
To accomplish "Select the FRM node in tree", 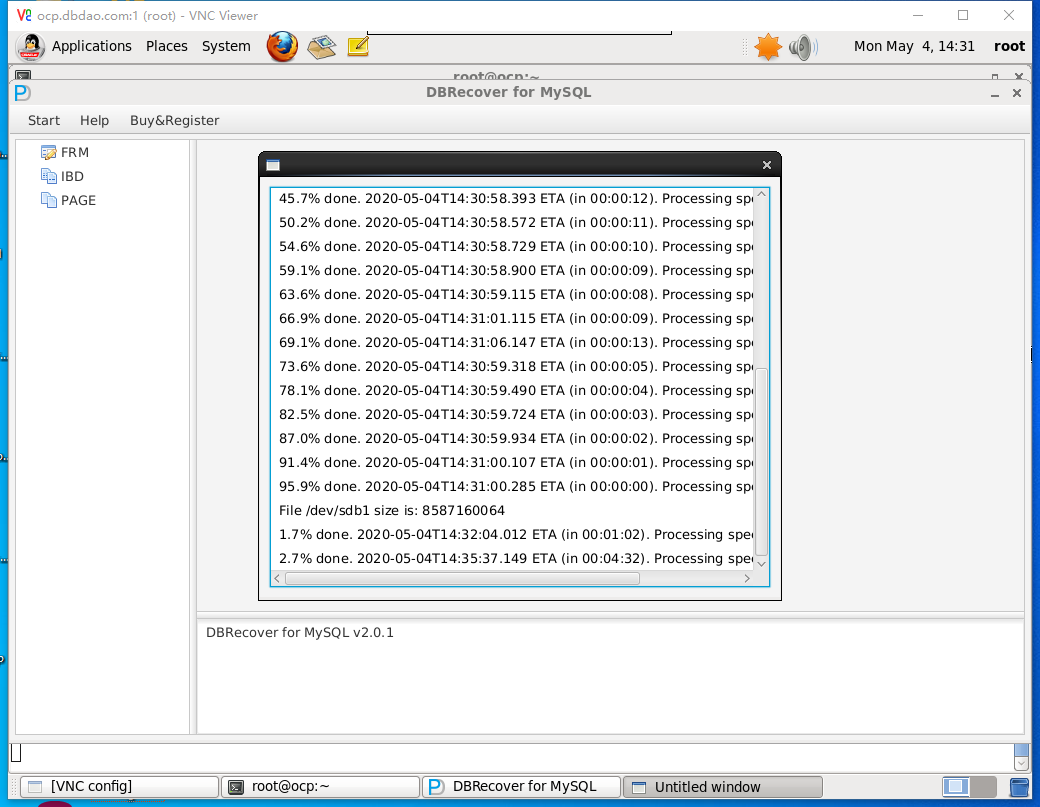I will tap(74, 152).
